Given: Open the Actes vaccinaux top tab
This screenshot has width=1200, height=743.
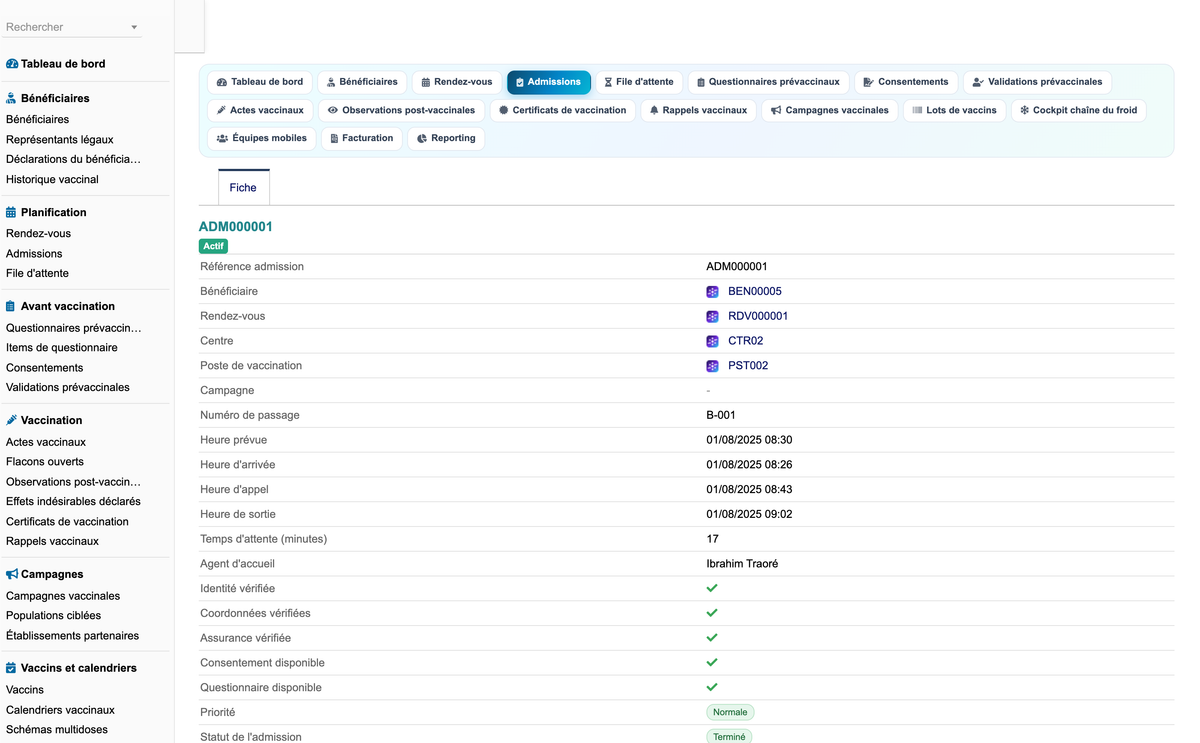Looking at the screenshot, I should click(x=261, y=110).
